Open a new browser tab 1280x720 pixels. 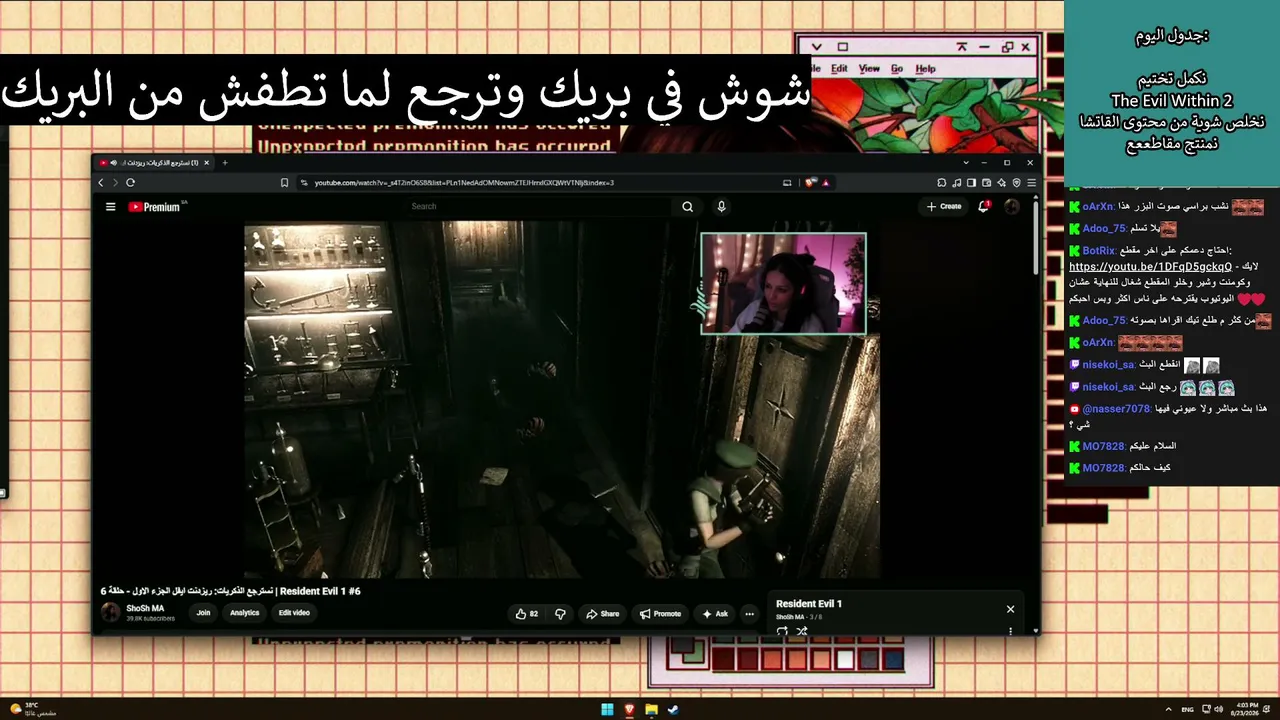[x=225, y=163]
